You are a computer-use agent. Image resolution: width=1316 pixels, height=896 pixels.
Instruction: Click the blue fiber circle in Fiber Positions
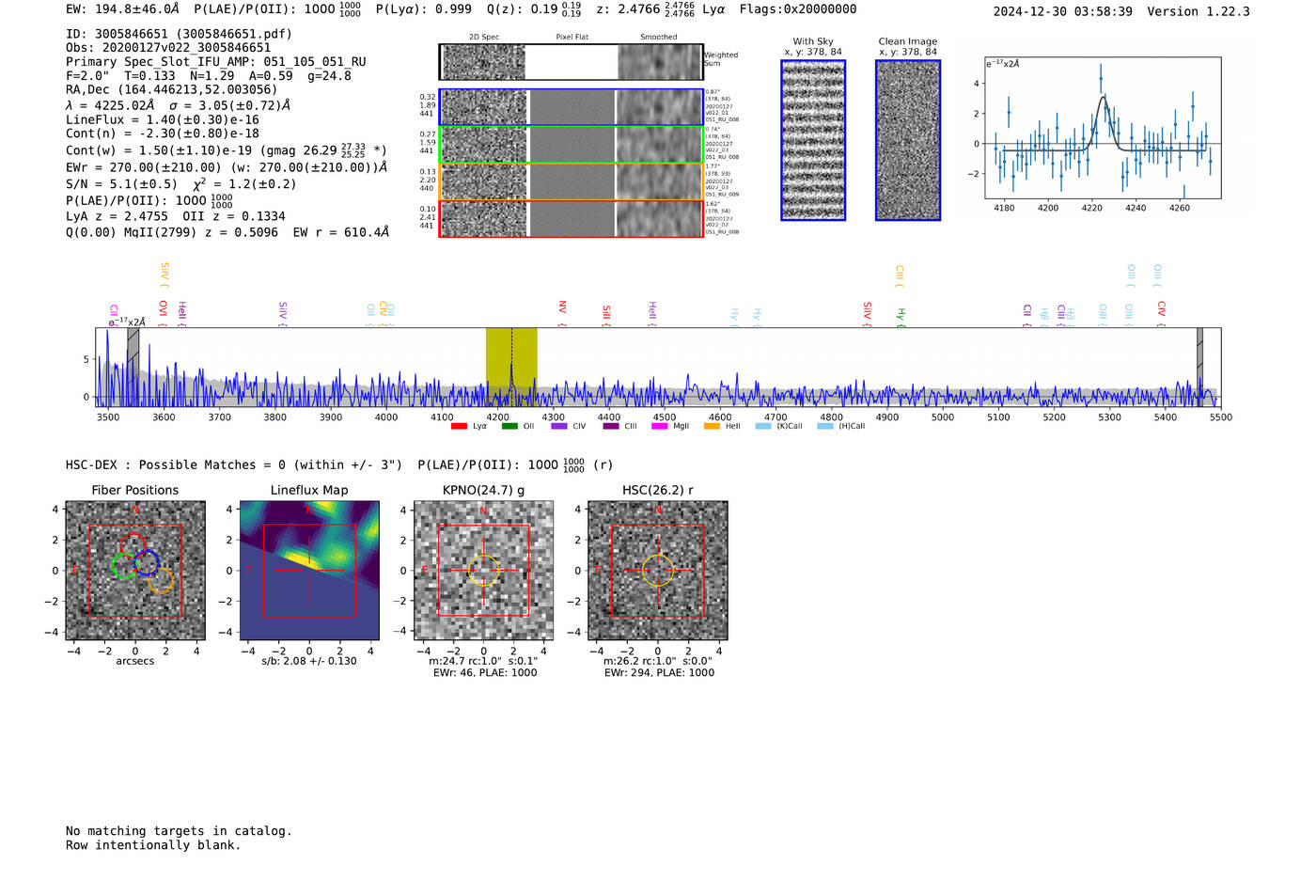147,563
